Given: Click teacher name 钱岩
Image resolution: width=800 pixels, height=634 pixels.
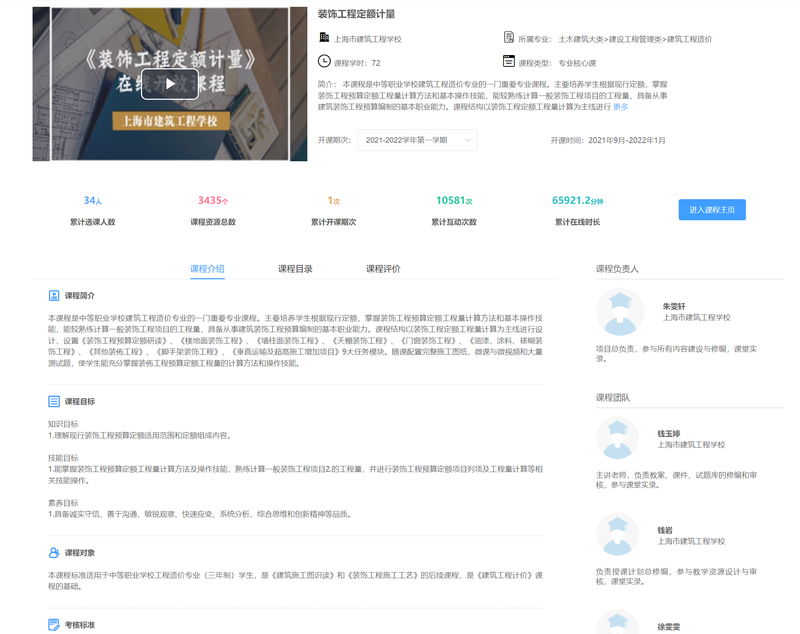Looking at the screenshot, I should pos(665,530).
